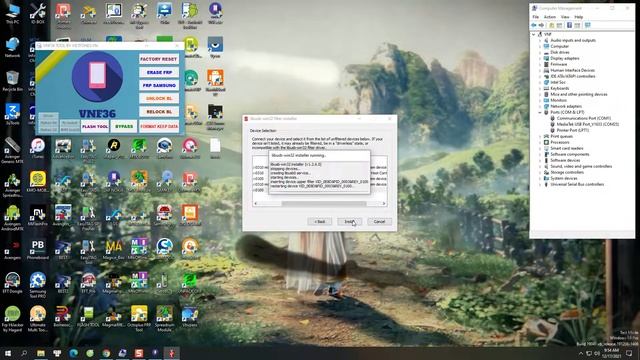
Task: Click the RELOCK BL button
Action: tap(159, 111)
